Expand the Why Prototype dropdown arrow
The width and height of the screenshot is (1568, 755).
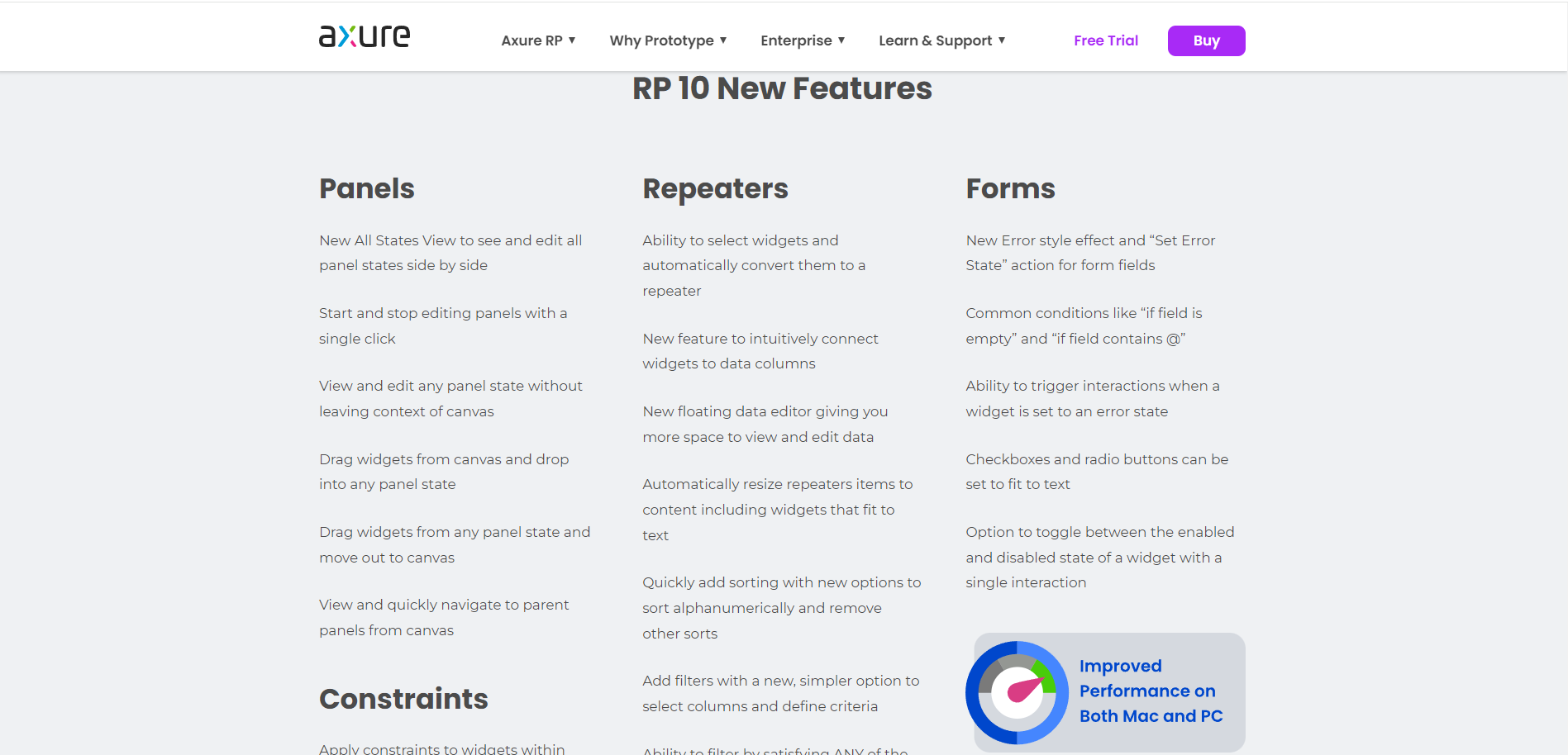tap(723, 40)
